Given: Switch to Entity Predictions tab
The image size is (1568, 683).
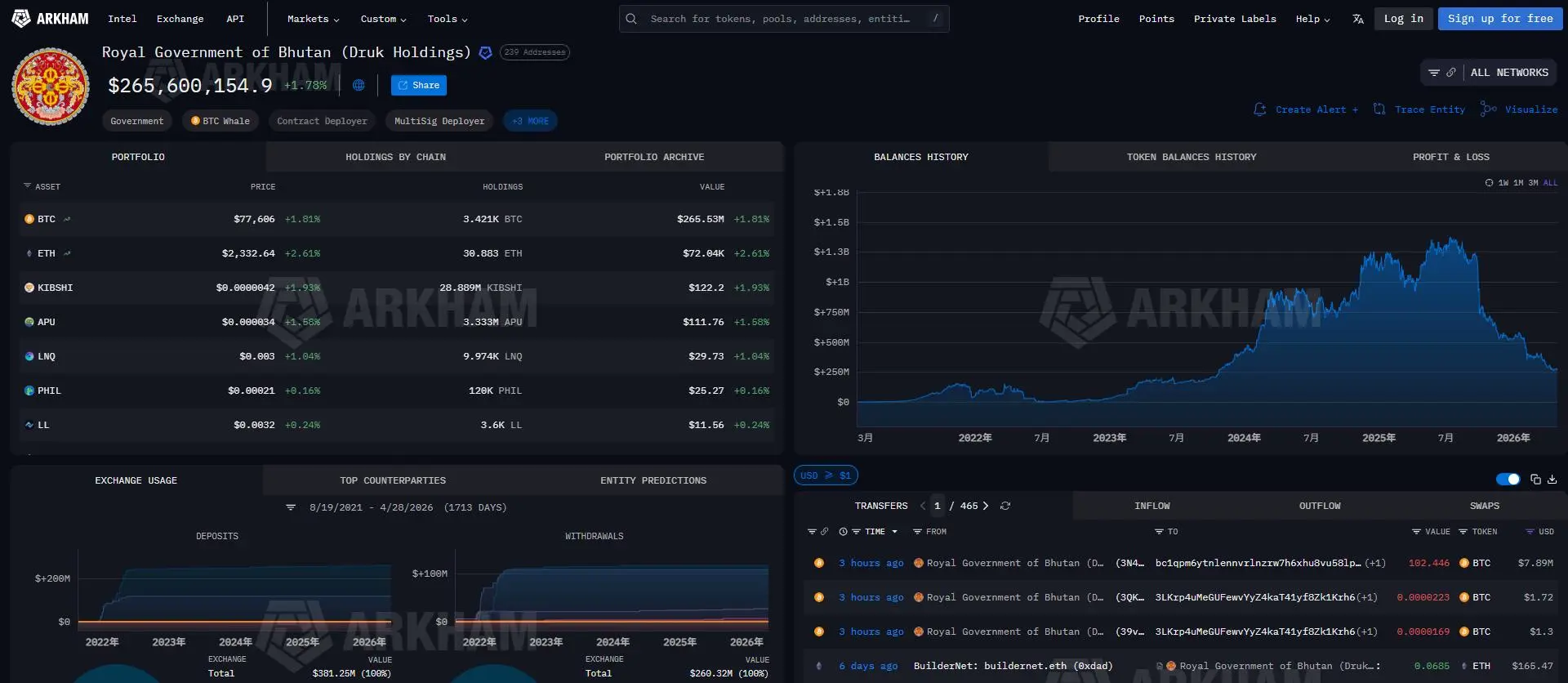Looking at the screenshot, I should (653, 480).
